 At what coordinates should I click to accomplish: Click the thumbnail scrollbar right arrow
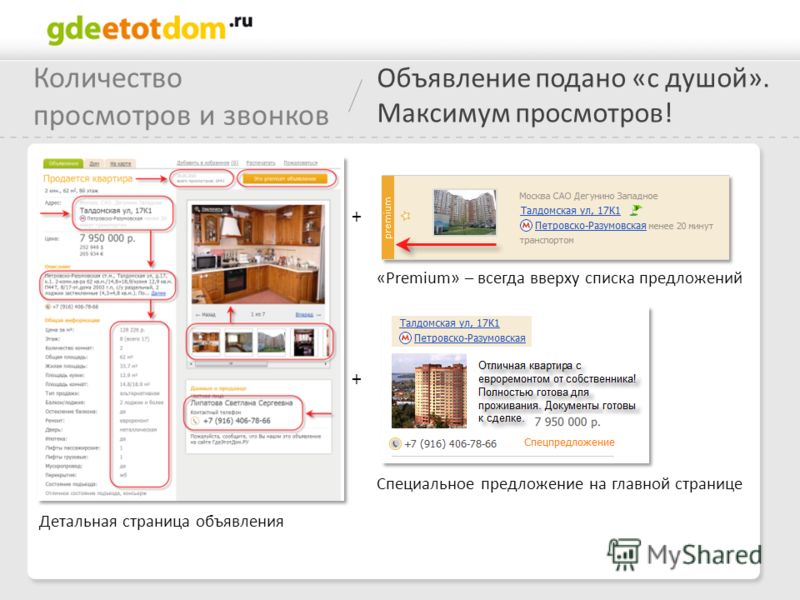(x=326, y=364)
